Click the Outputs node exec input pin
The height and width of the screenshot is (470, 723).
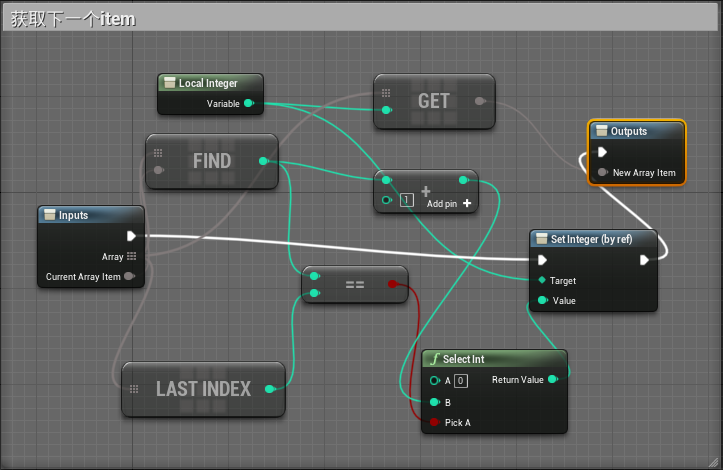click(x=602, y=152)
